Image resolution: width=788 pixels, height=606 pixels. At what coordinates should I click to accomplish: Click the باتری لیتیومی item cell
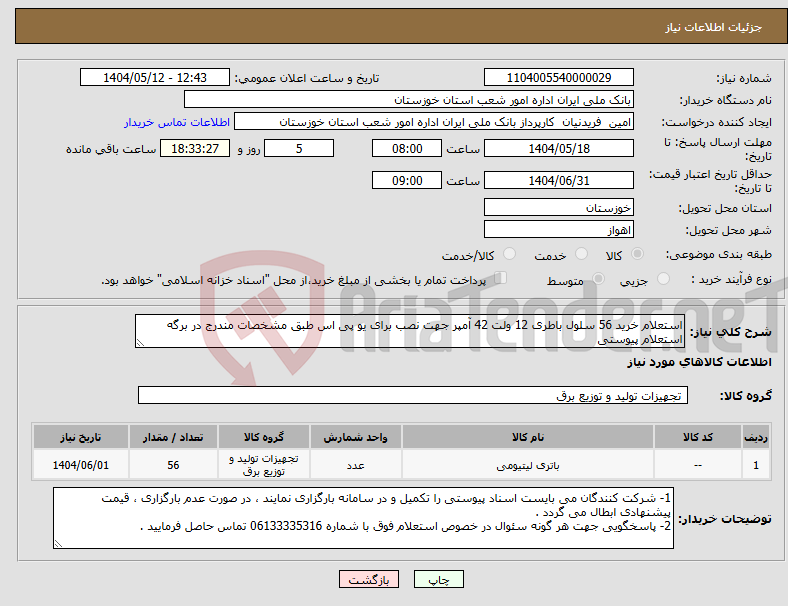coord(528,465)
